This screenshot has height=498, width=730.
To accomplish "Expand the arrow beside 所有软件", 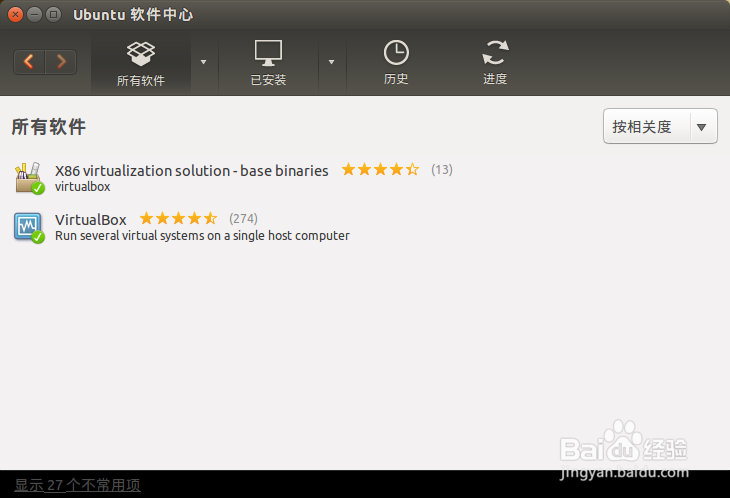I will pos(203,62).
